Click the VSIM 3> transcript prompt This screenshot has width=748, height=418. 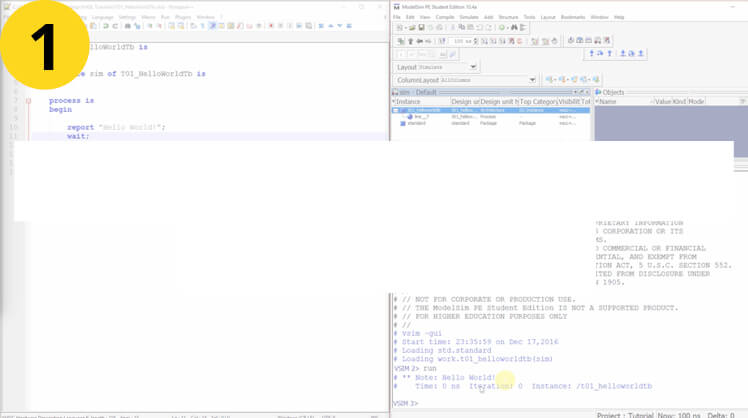coord(406,403)
